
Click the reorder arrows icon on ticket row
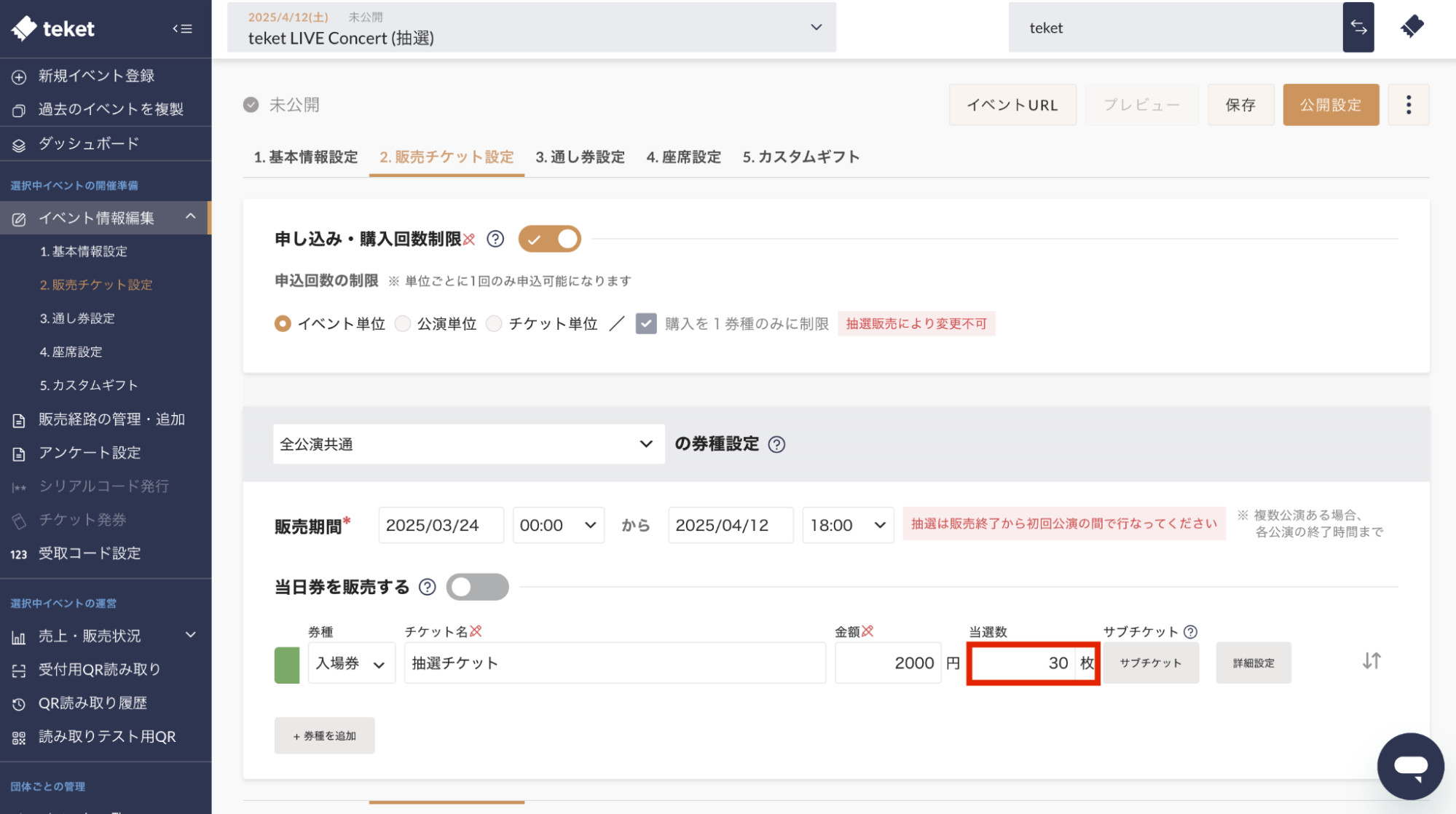click(1372, 661)
